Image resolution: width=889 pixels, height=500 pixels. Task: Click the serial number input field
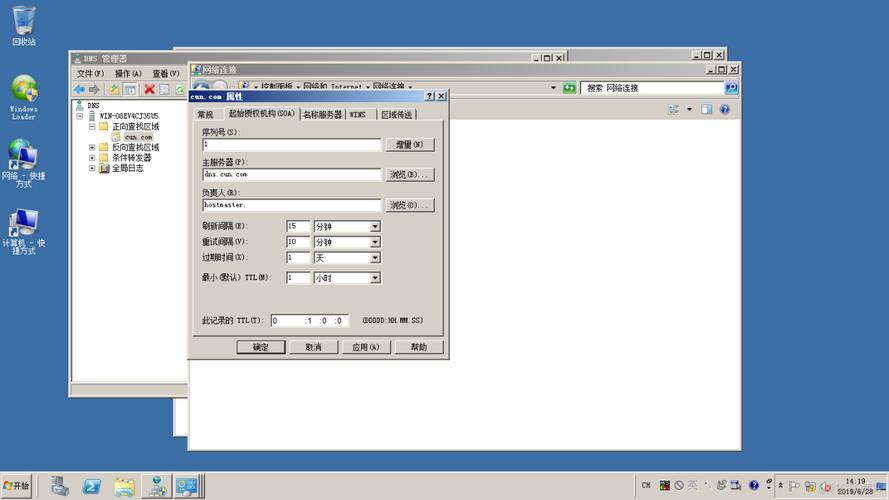[291, 145]
